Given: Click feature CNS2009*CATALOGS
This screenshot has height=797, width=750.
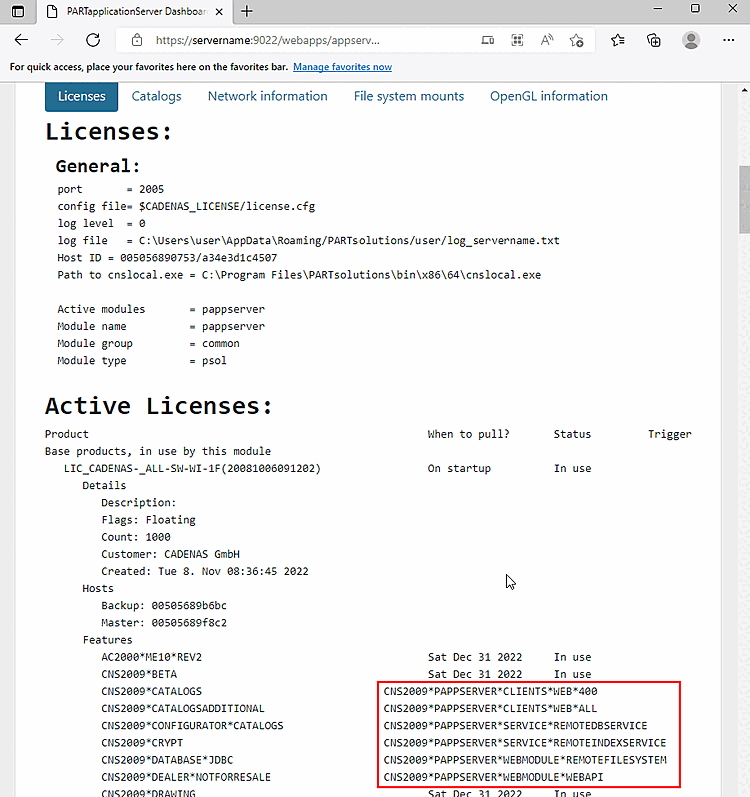Looking at the screenshot, I should [151, 691].
